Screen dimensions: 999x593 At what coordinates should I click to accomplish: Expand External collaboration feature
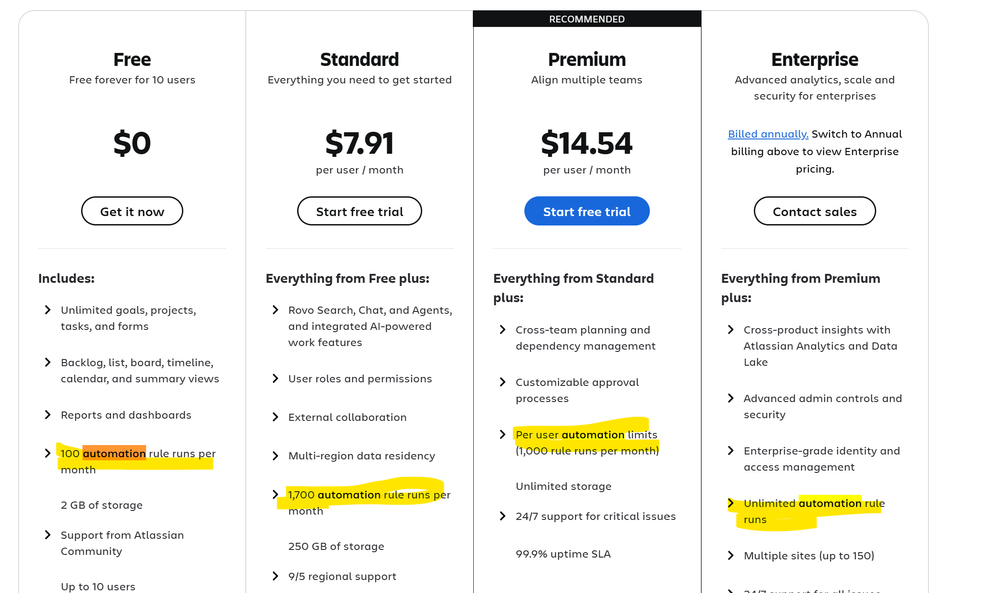coord(276,416)
